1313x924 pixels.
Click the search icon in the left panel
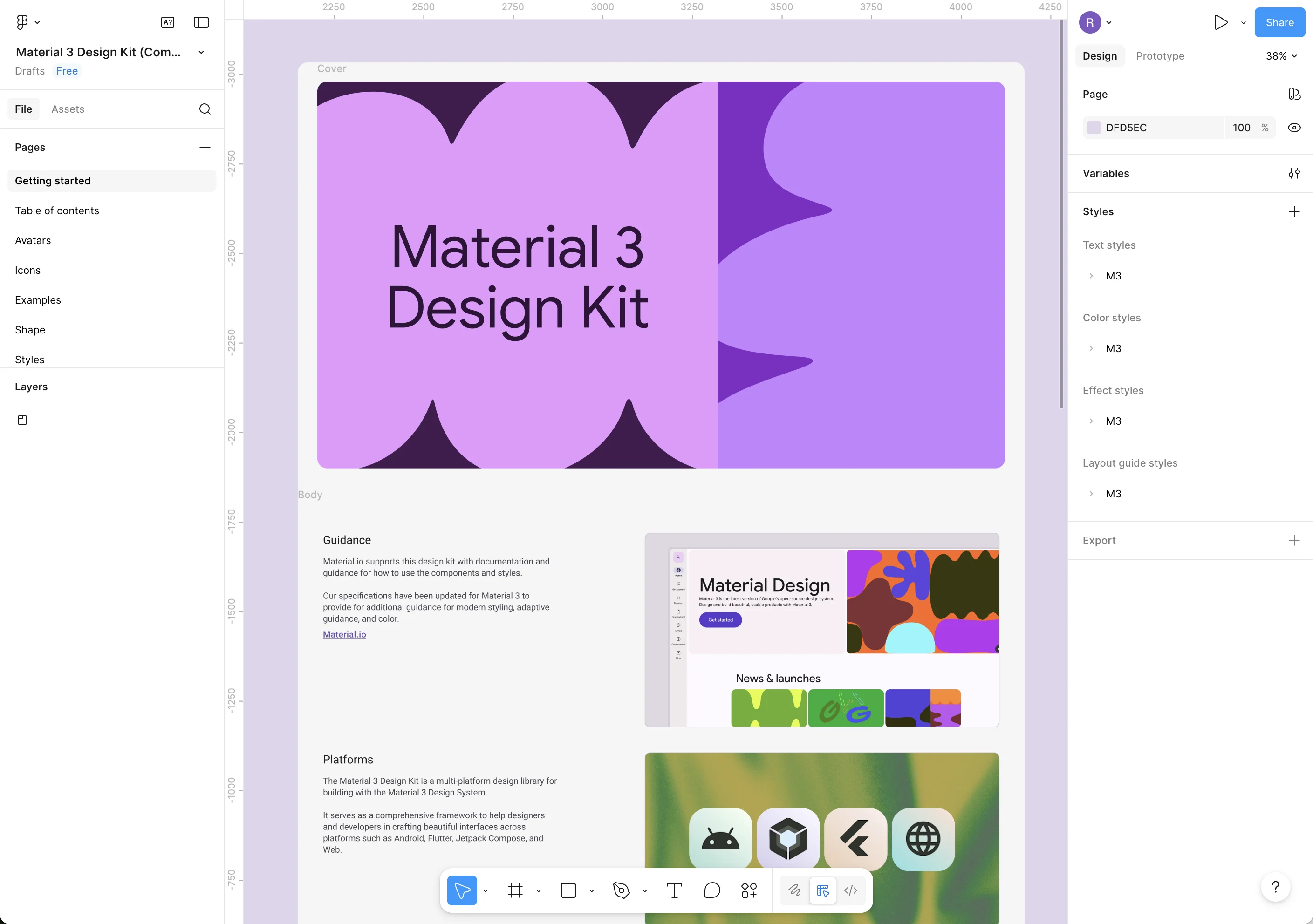205,109
